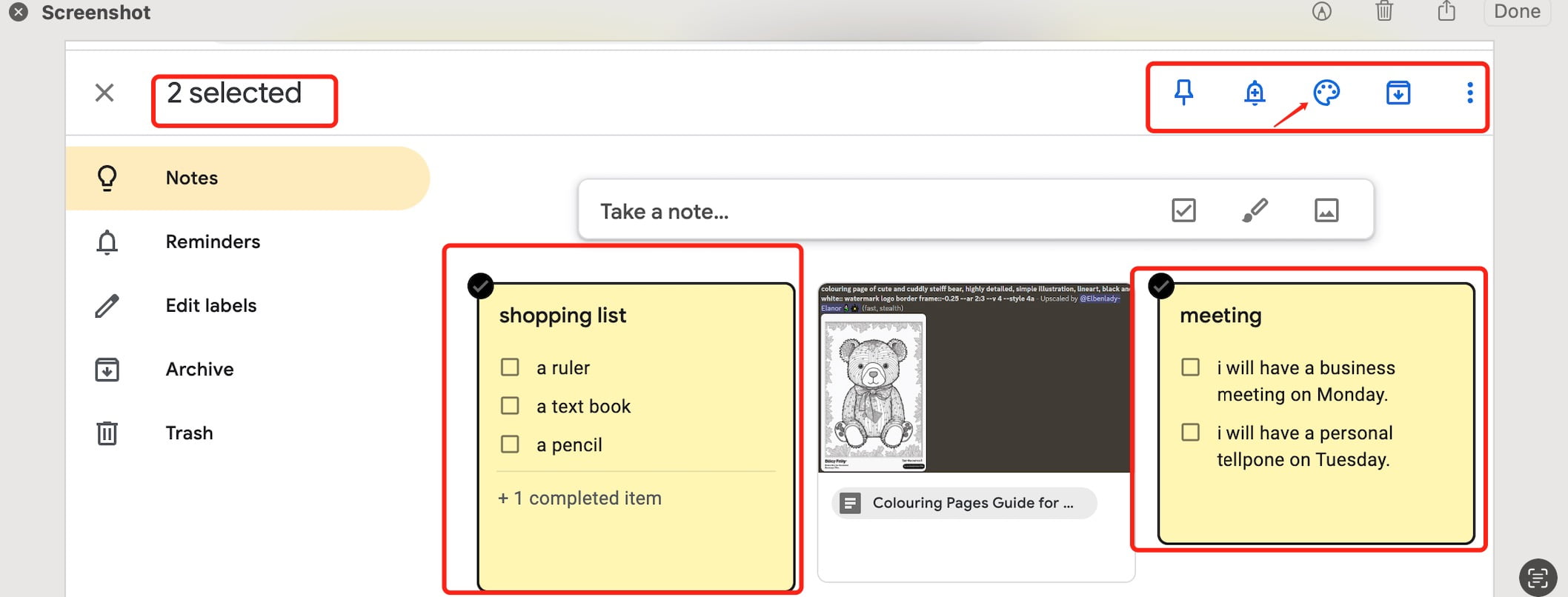
Task: Add a reminder with the bell icon
Action: click(1255, 93)
